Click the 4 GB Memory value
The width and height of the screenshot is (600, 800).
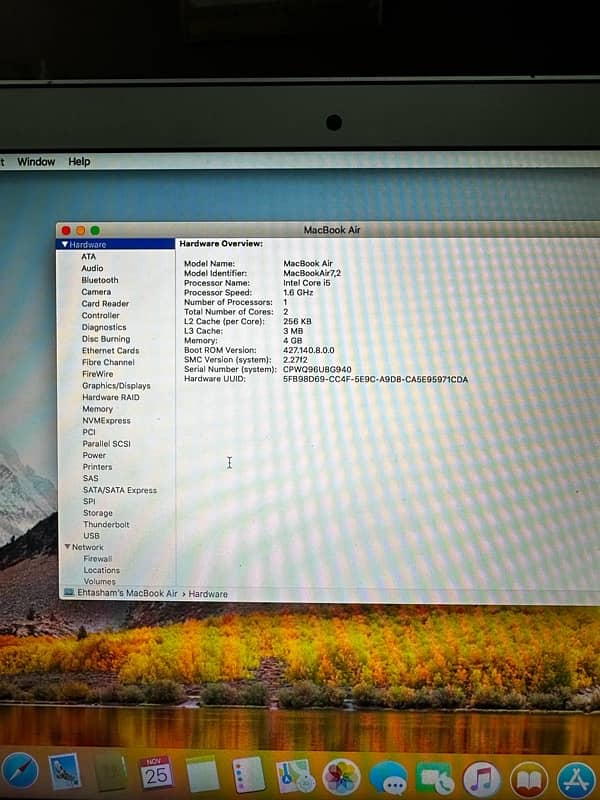click(x=293, y=340)
